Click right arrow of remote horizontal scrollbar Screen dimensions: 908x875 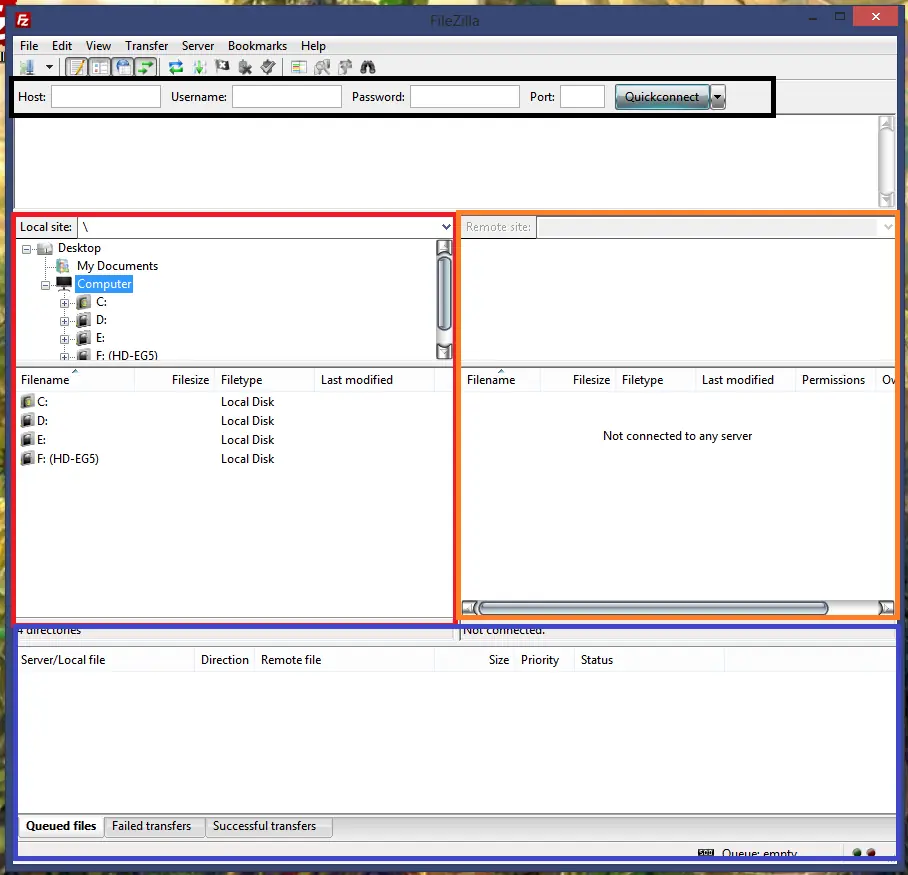pos(886,607)
